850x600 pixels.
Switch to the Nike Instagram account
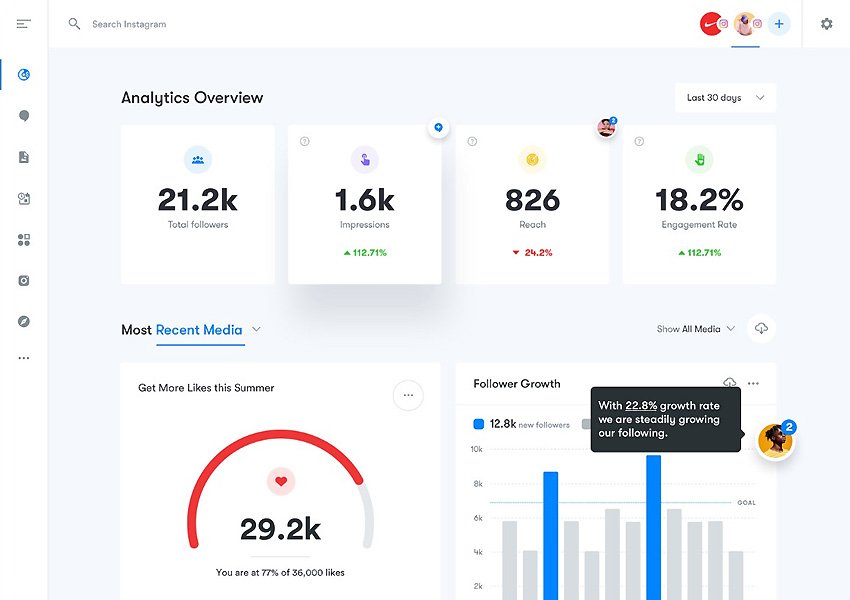point(712,24)
